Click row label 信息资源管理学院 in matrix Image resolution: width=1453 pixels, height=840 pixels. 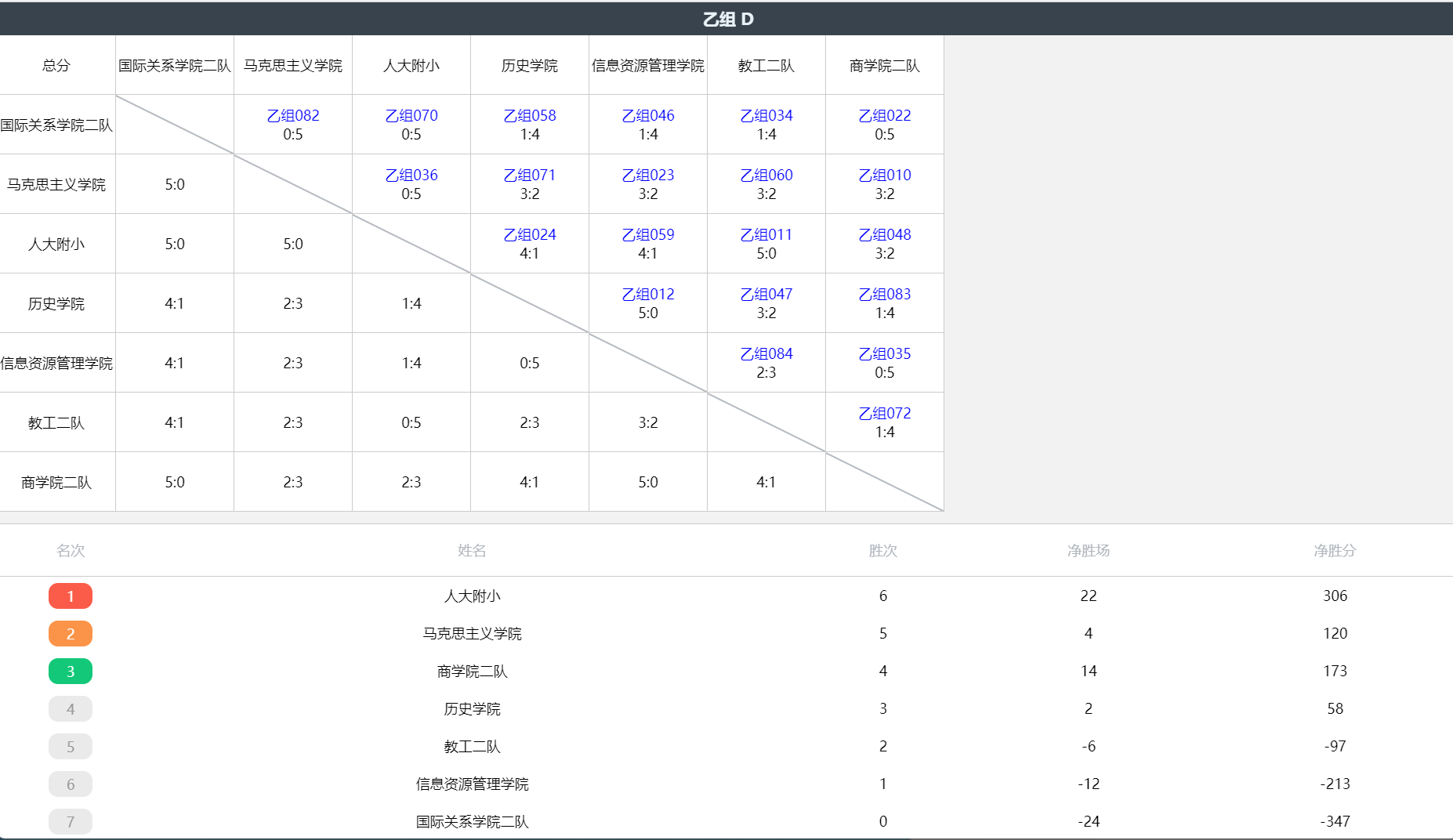(56, 363)
